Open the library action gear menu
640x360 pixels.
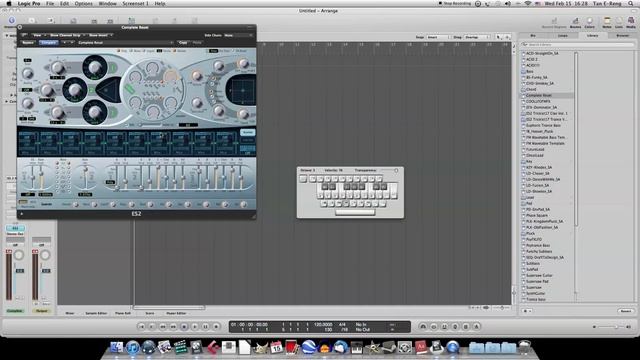pos(527,311)
